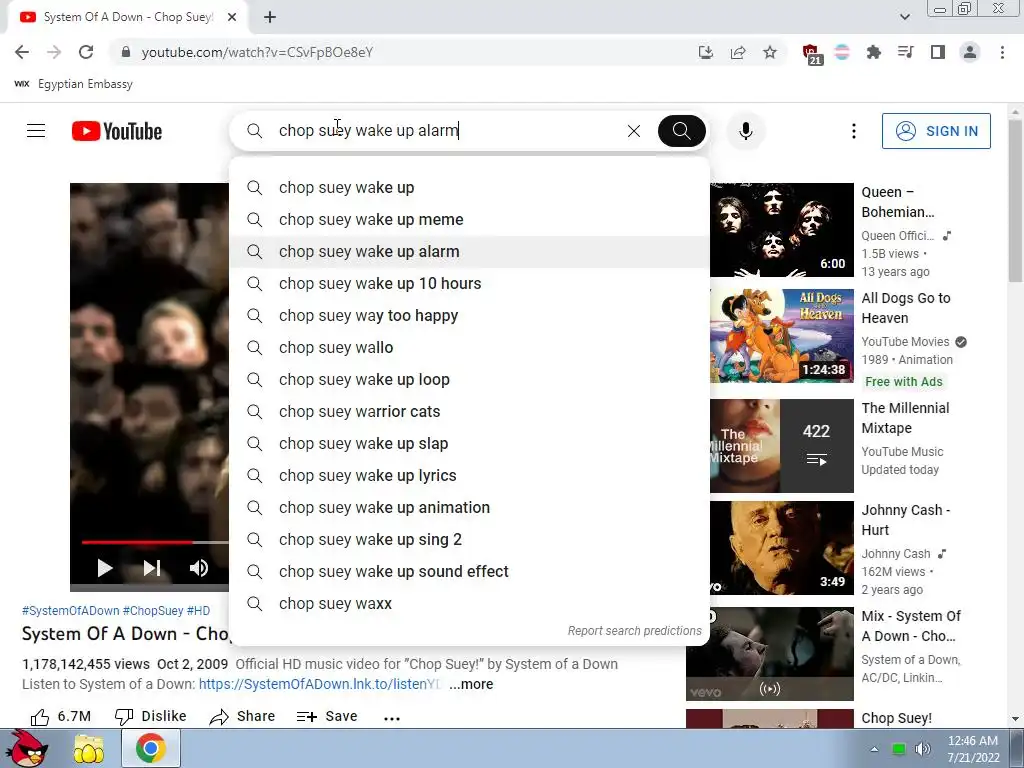The height and width of the screenshot is (768, 1024).
Task: Select suggestion "chop suey wake up 10 hours"
Action: 470,283
